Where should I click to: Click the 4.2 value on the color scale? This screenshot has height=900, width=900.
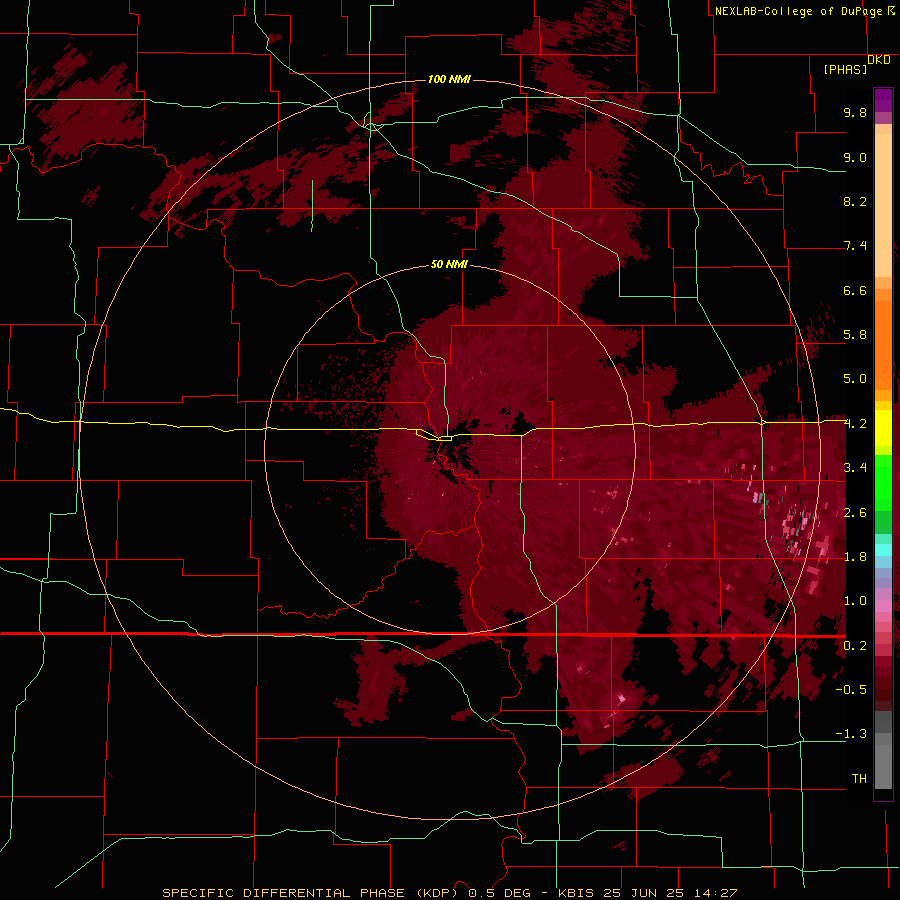[x=855, y=424]
